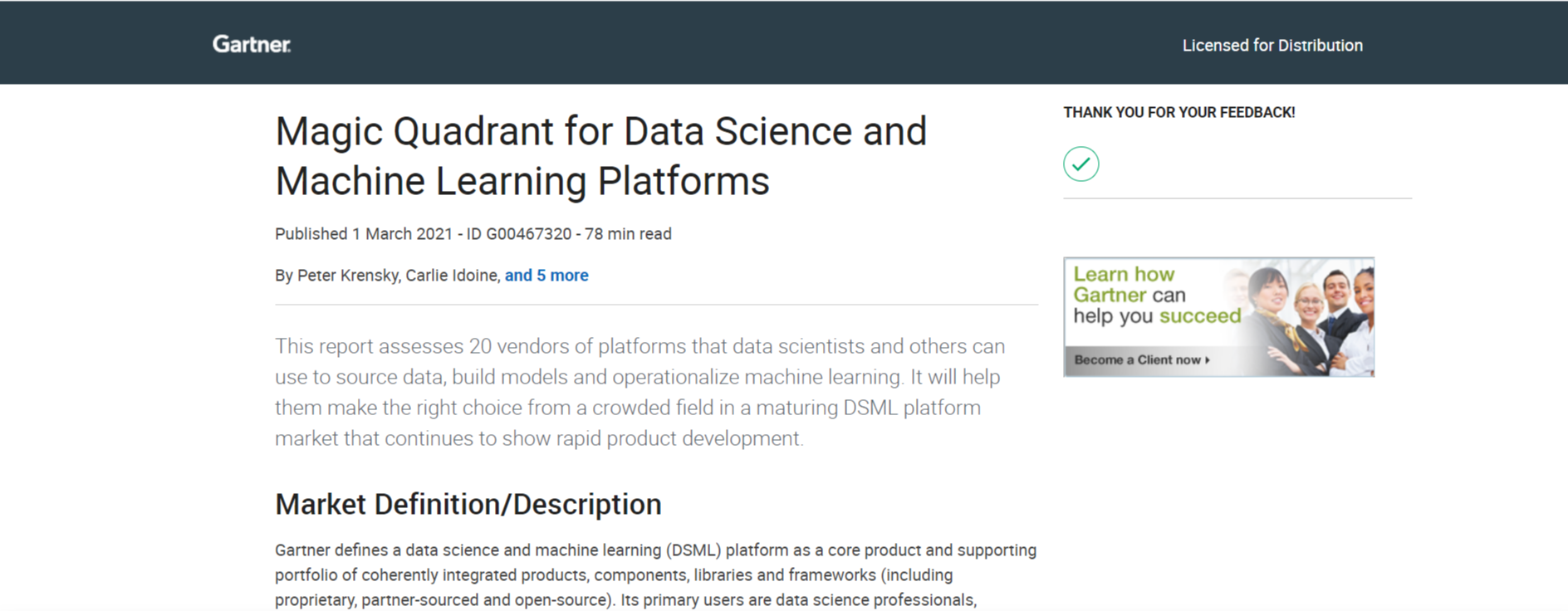1568x611 pixels.
Task: Click the green feedback checkmark icon
Action: coord(1080,164)
